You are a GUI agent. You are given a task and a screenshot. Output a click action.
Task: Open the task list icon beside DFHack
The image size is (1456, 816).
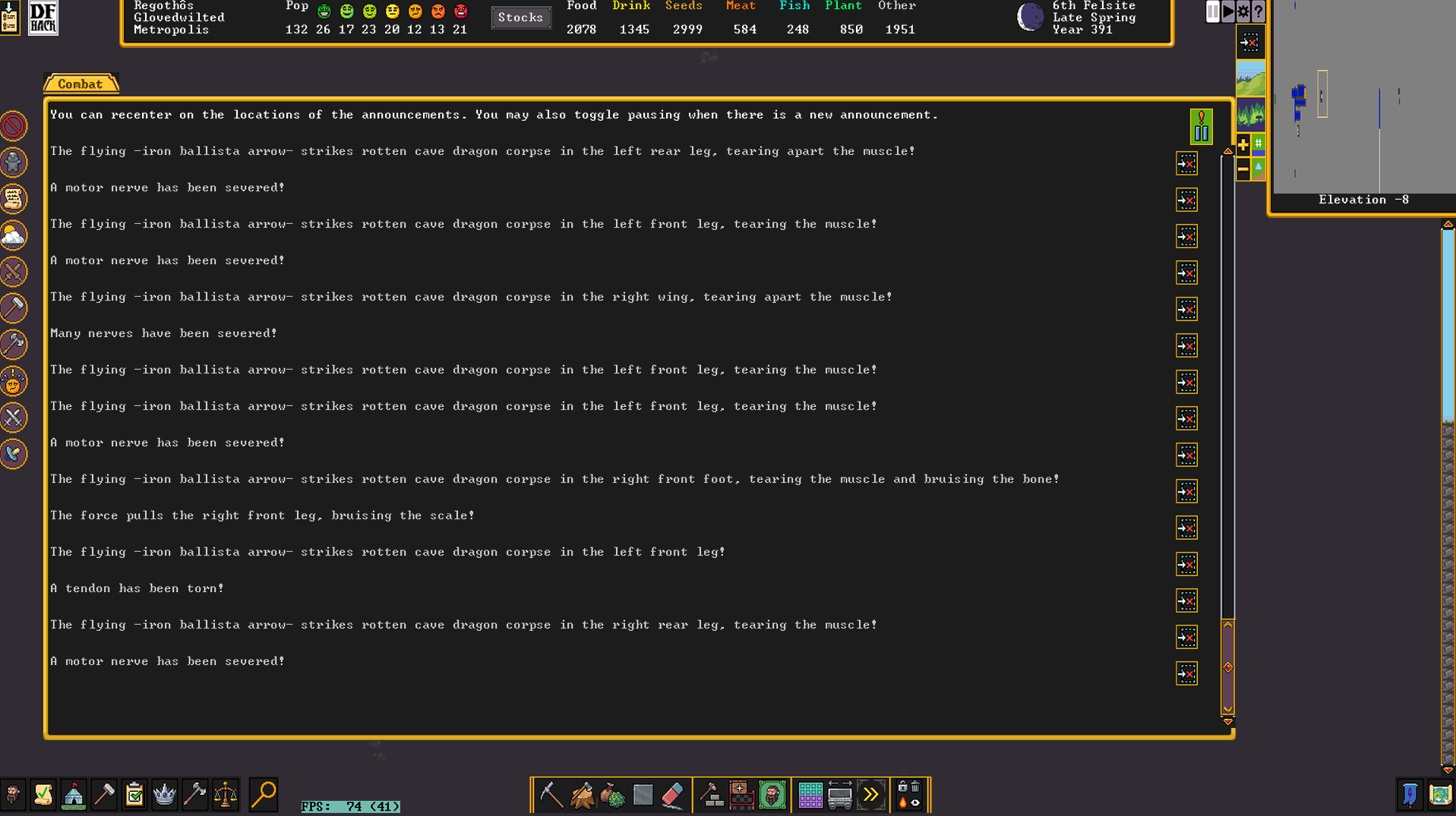tap(10, 17)
